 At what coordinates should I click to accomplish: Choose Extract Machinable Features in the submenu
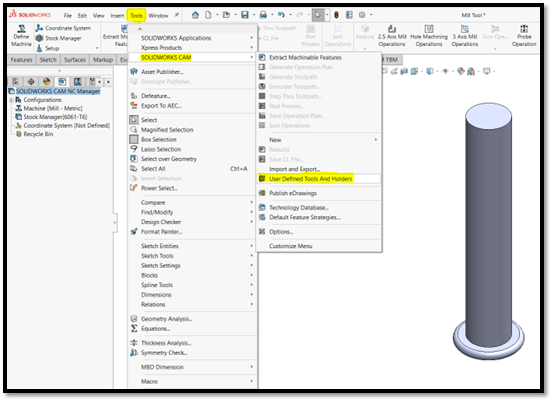click(319, 57)
